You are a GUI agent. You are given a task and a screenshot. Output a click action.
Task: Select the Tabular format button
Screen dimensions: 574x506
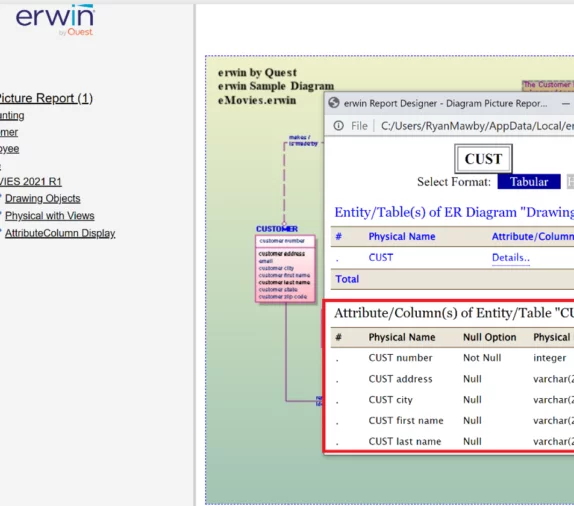click(x=529, y=182)
